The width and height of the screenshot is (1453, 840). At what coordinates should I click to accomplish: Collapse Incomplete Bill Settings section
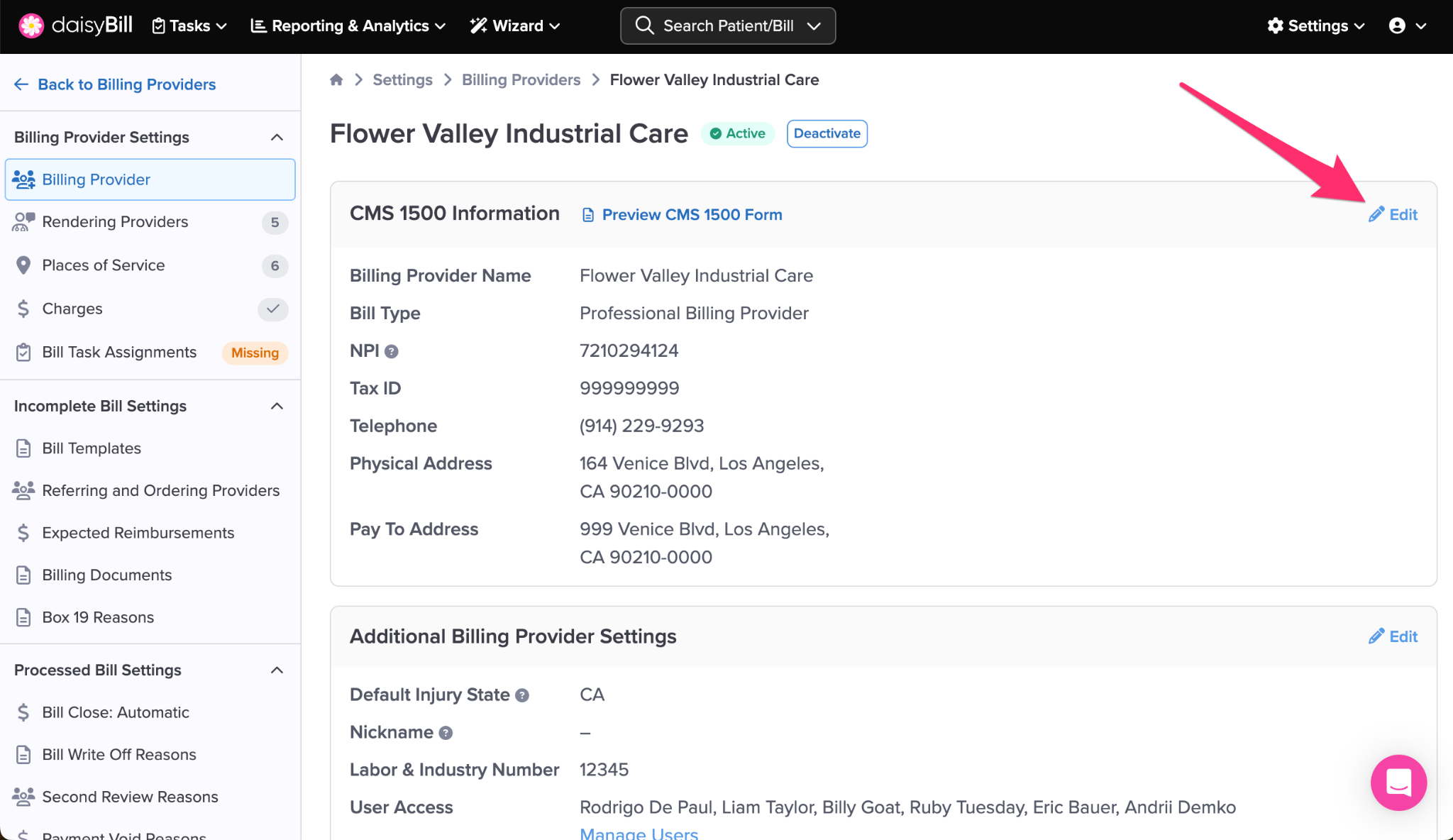coord(277,406)
